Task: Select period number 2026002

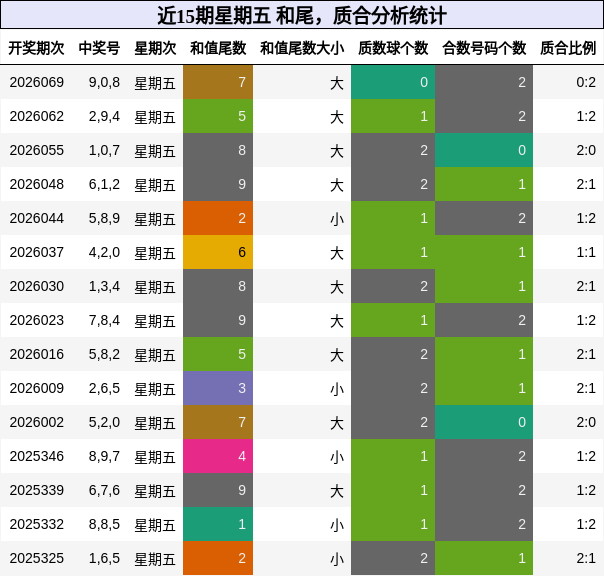Action: pos(37,422)
